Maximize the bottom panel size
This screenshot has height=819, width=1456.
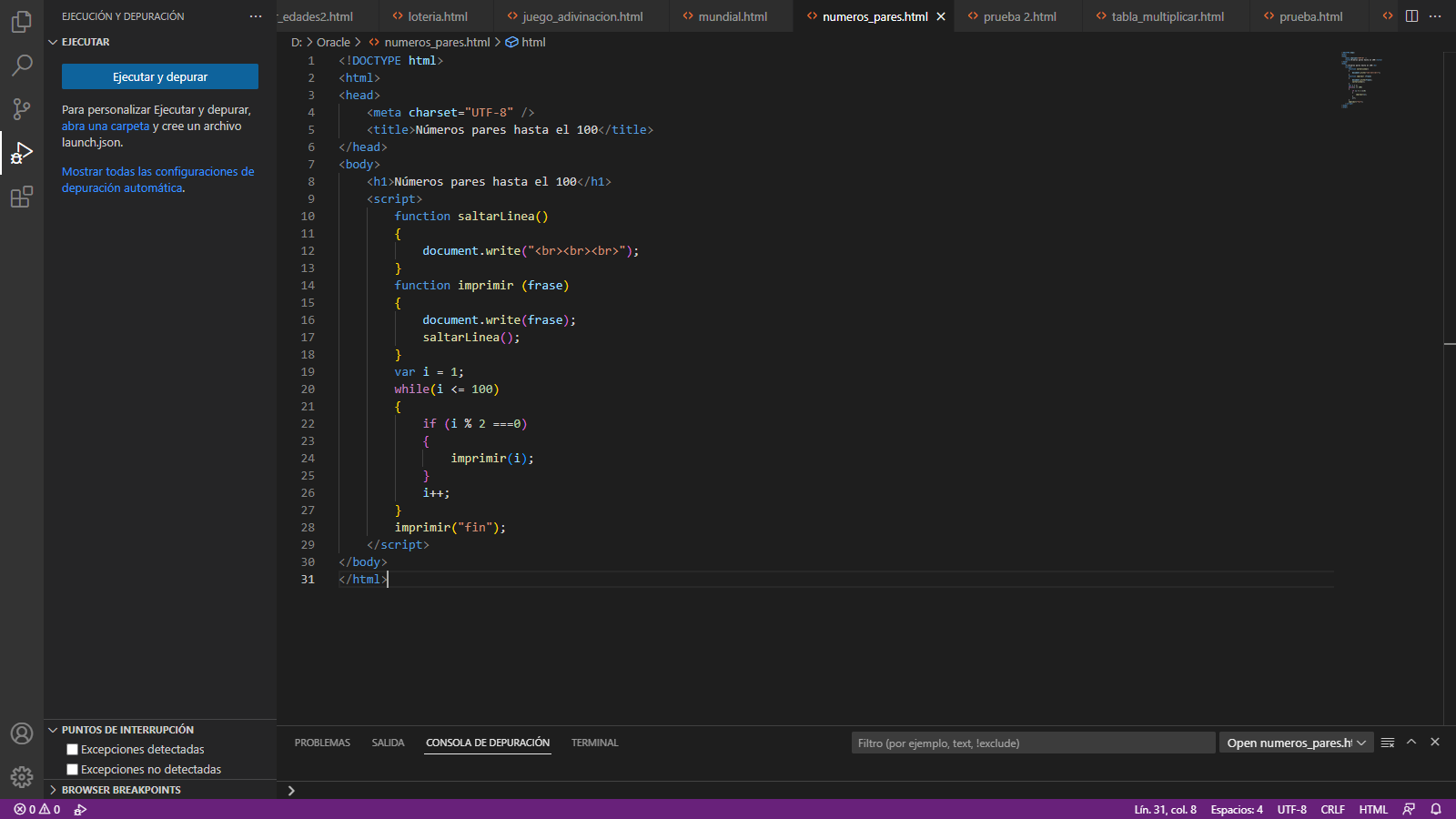[1411, 743]
